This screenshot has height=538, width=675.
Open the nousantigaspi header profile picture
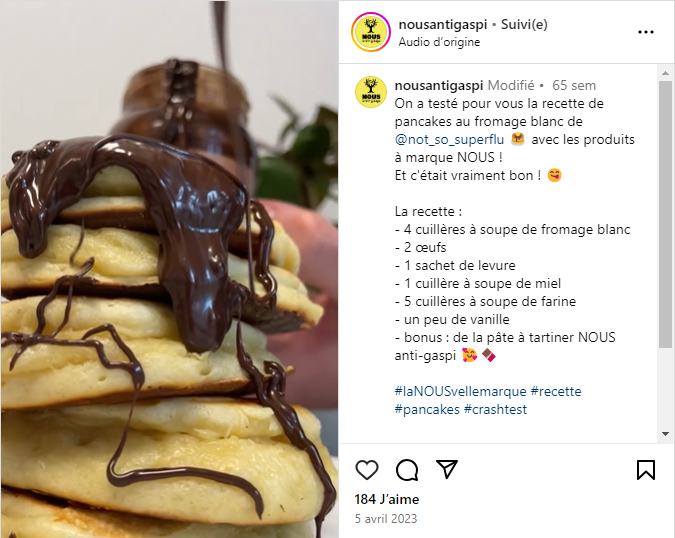[x=371, y=32]
